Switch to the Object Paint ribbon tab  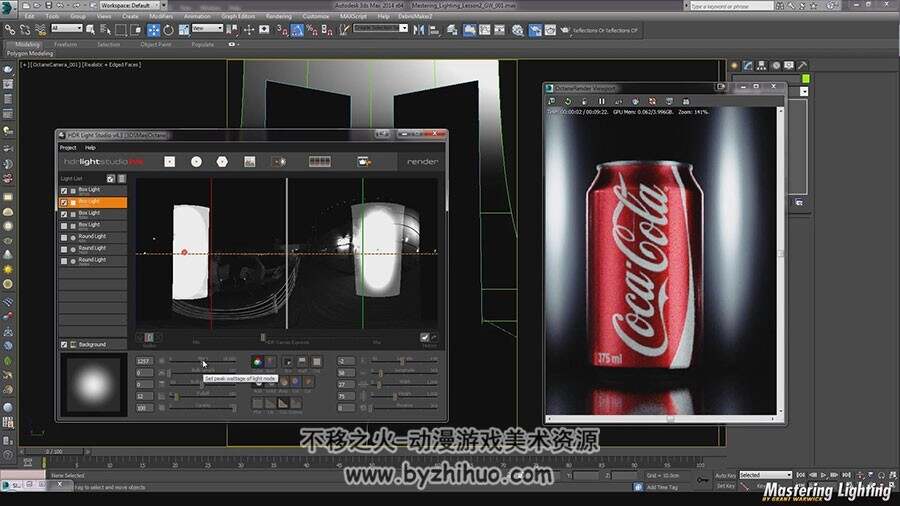pos(156,44)
